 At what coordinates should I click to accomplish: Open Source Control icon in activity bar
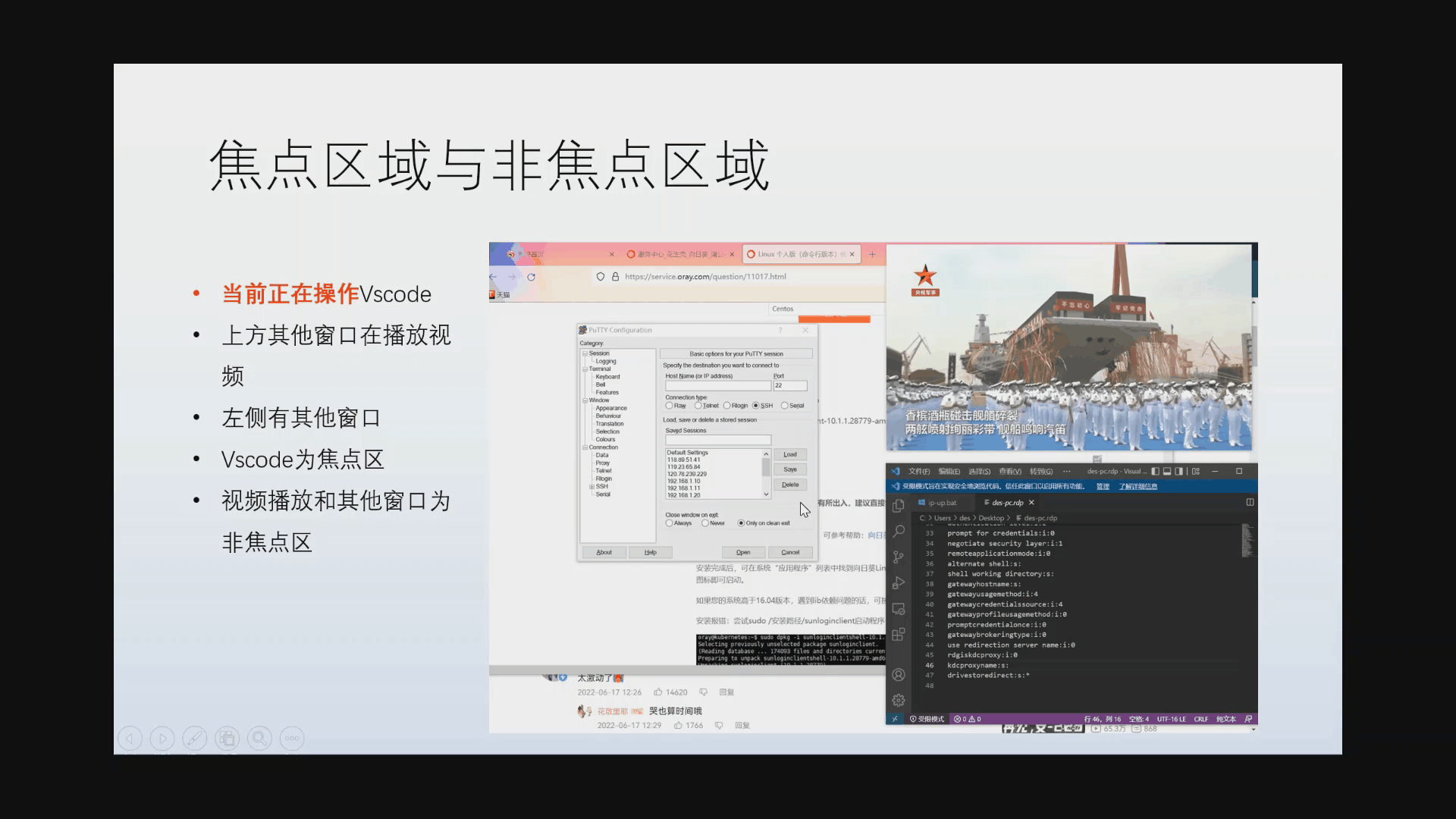point(899,557)
